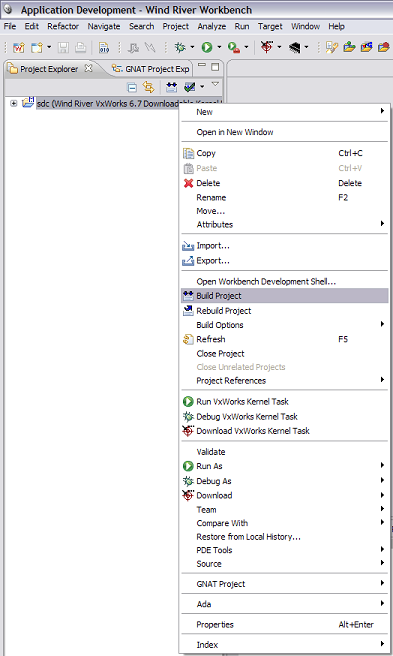Choose Validate from the context menu

(285, 452)
